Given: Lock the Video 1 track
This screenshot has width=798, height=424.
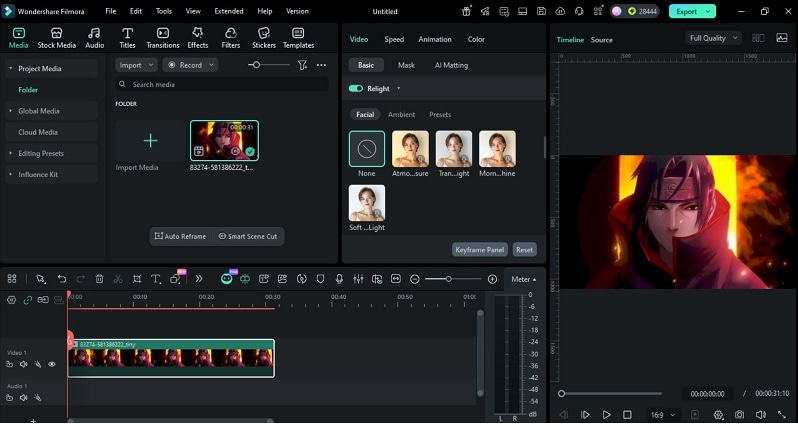Looking at the screenshot, I should (9, 364).
